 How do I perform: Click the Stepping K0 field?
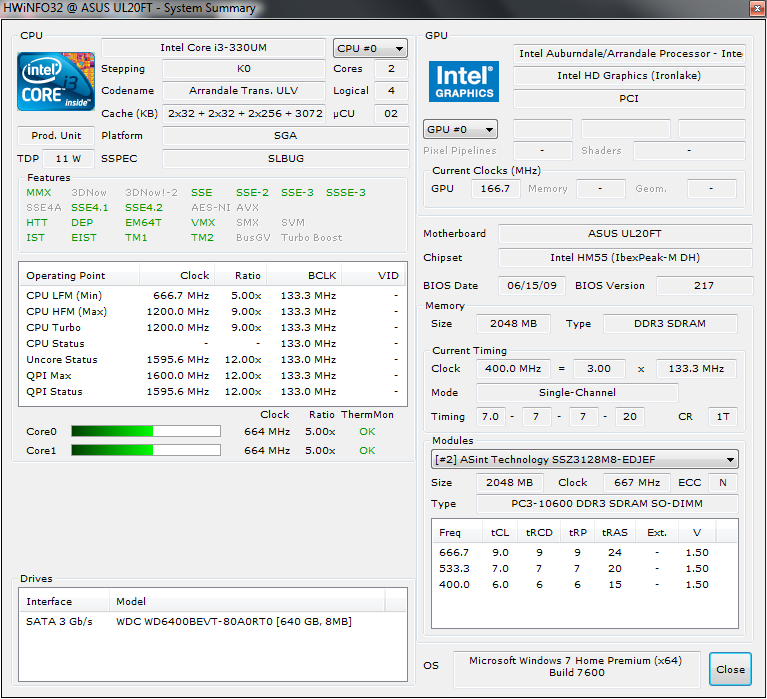[244, 69]
